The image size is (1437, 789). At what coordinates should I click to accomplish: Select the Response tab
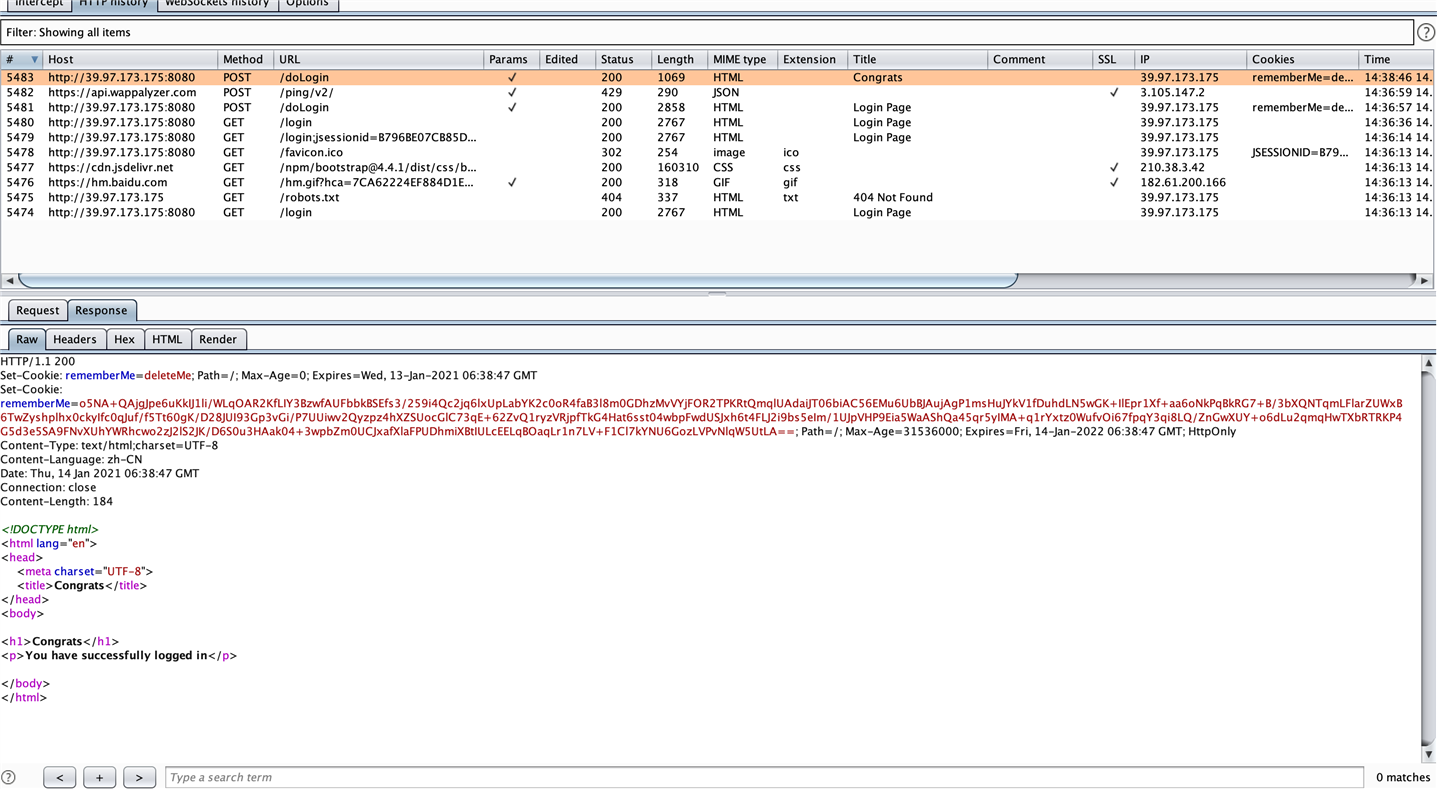point(101,310)
